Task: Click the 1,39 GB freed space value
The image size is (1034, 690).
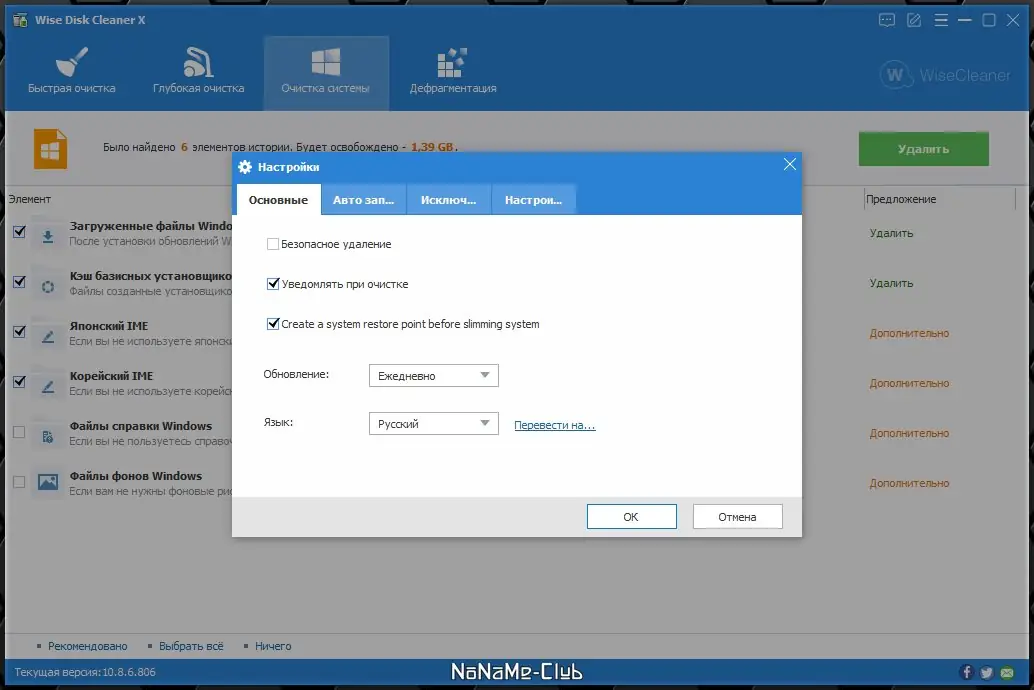Action: coord(432,146)
